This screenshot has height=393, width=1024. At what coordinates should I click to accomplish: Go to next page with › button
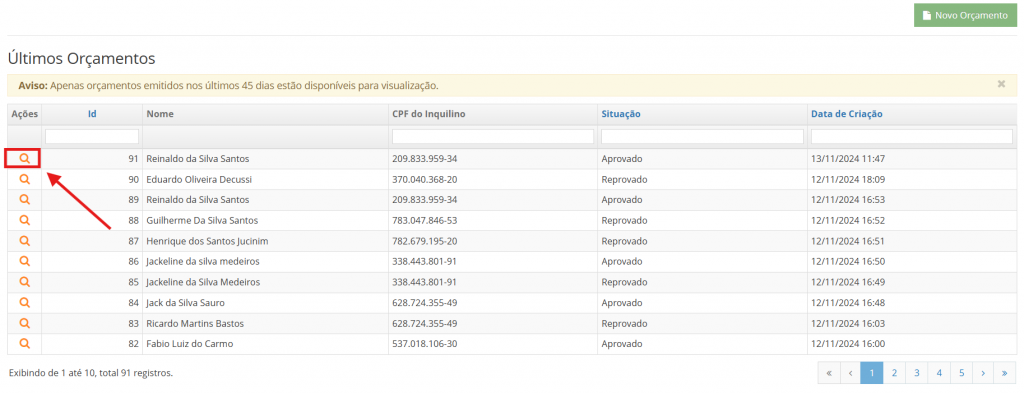[983, 373]
